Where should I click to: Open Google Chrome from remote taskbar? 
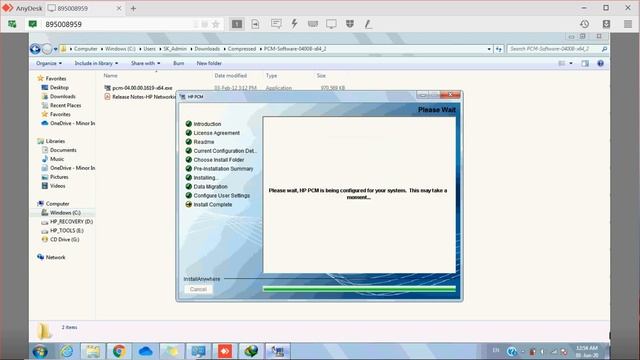pyautogui.click(x=119, y=351)
